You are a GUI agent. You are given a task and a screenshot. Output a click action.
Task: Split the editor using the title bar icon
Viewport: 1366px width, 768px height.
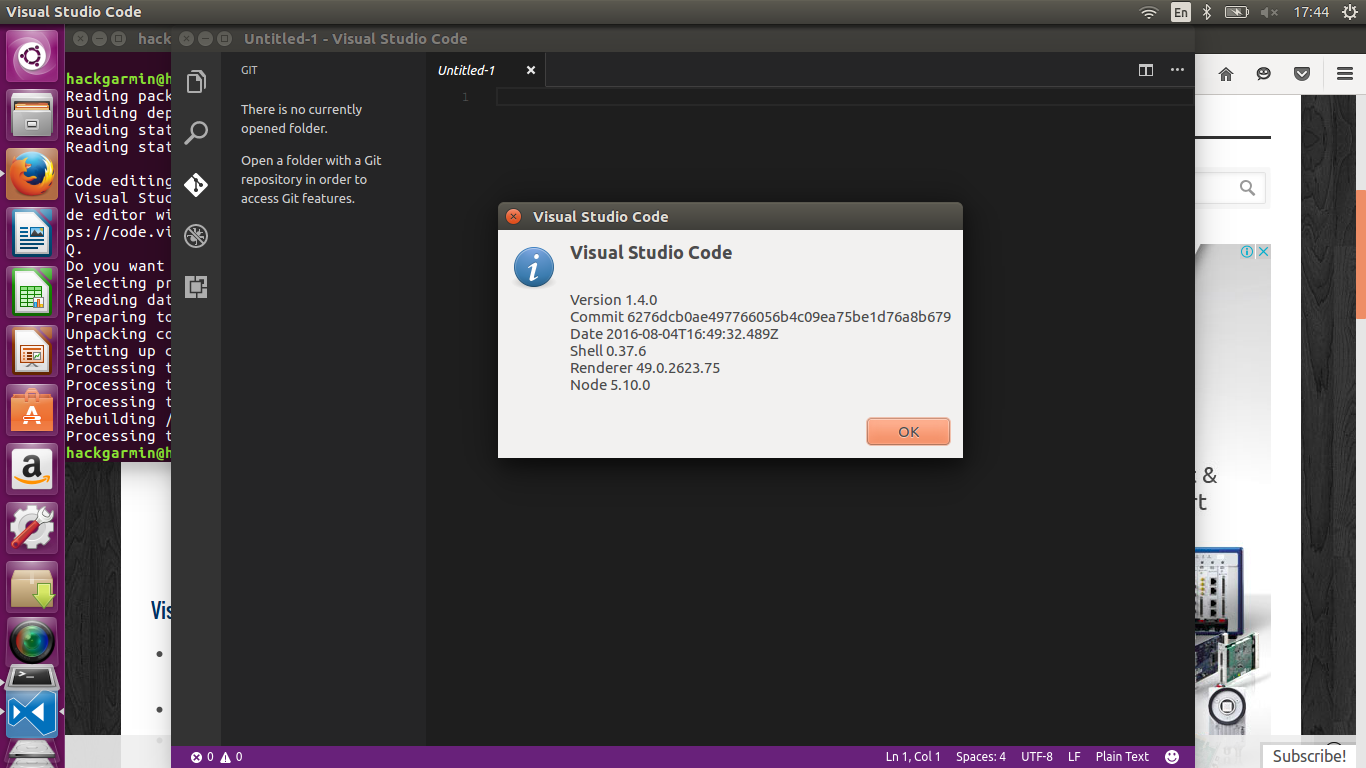click(x=1145, y=70)
